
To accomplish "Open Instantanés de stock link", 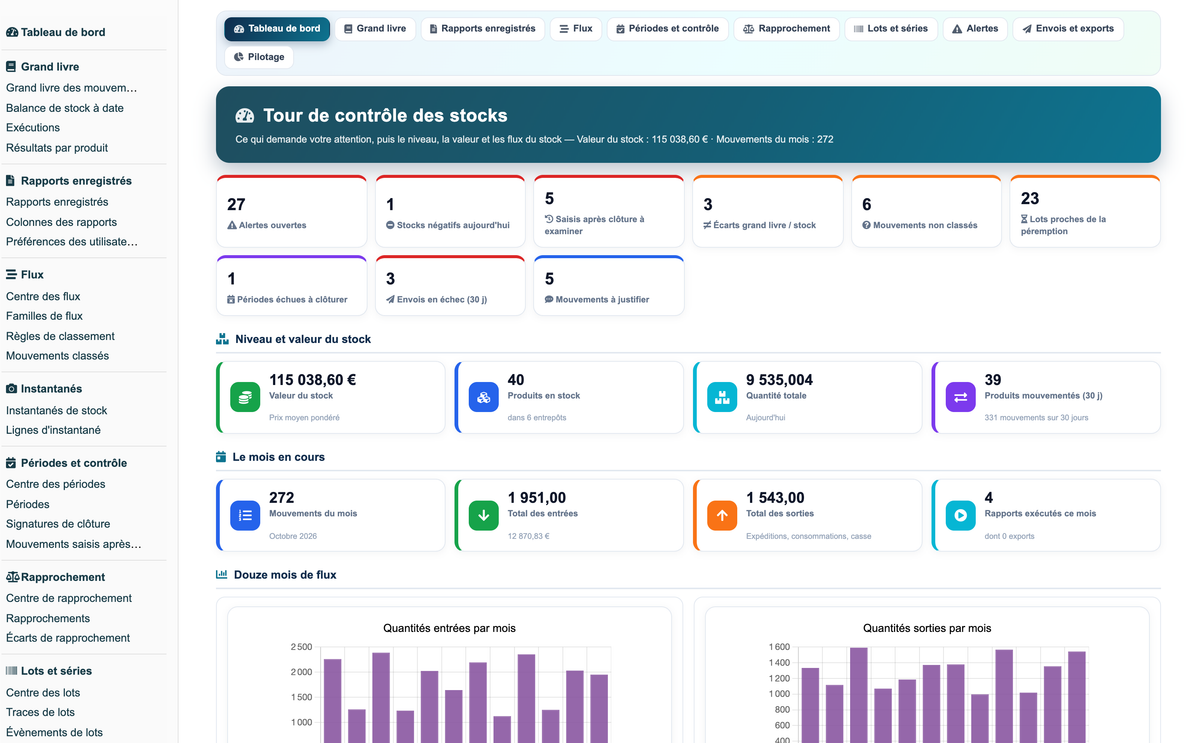I will 56,410.
